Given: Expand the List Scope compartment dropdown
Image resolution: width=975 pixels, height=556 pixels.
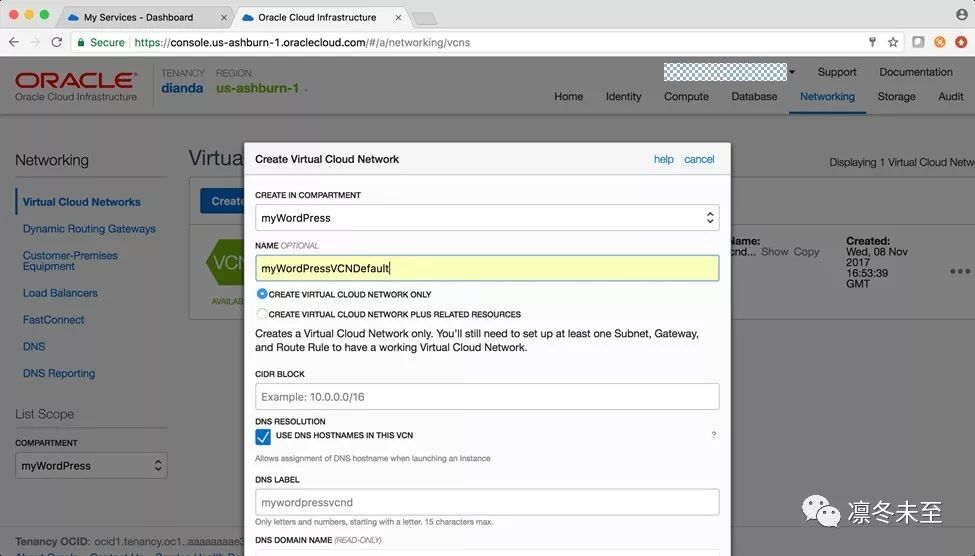Looking at the screenshot, I should tap(91, 465).
